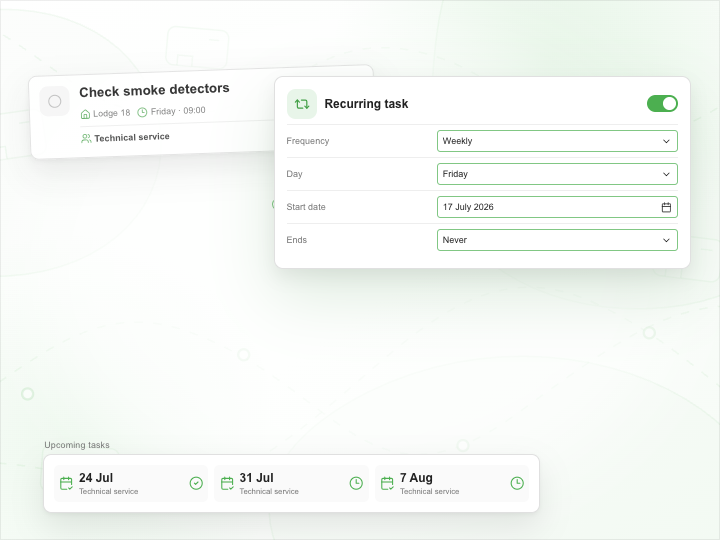This screenshot has height=540, width=720.
Task: Open the Frequency dropdown showing Weekly
Action: pos(557,141)
